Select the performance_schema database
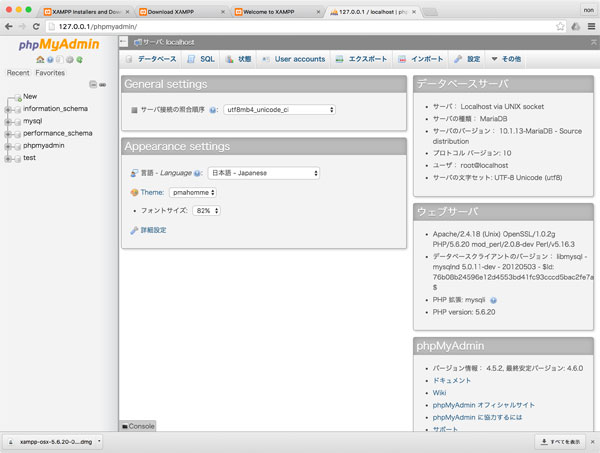The image size is (600, 453). pyautogui.click(x=58, y=133)
